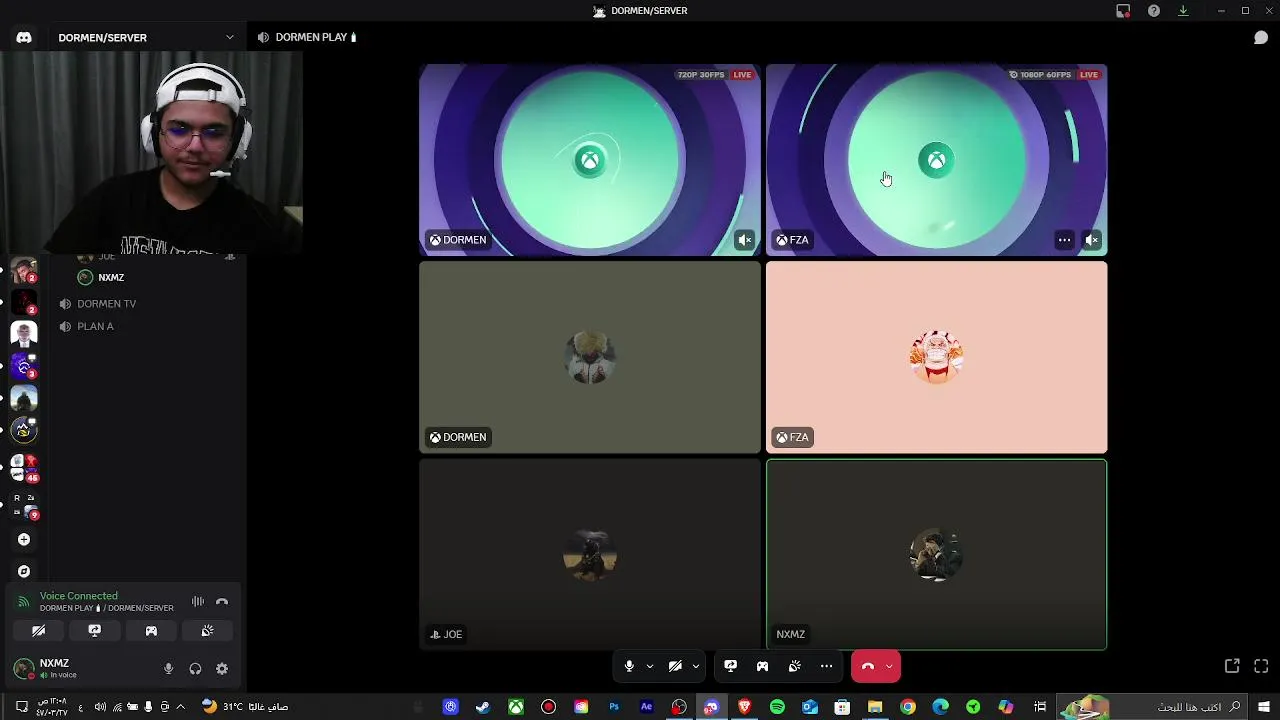Open the help question mark icon
This screenshot has height=720, width=1280.
pyautogui.click(x=1154, y=11)
